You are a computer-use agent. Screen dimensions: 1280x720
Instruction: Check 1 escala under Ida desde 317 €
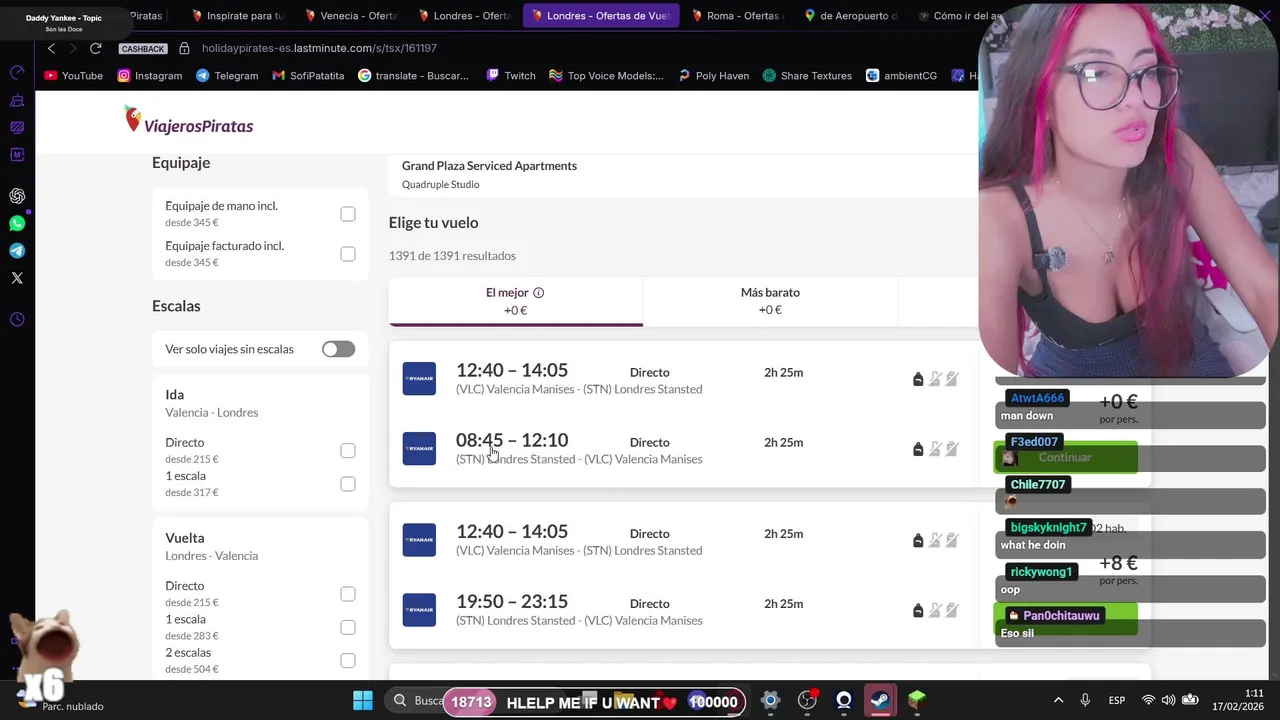coord(348,484)
